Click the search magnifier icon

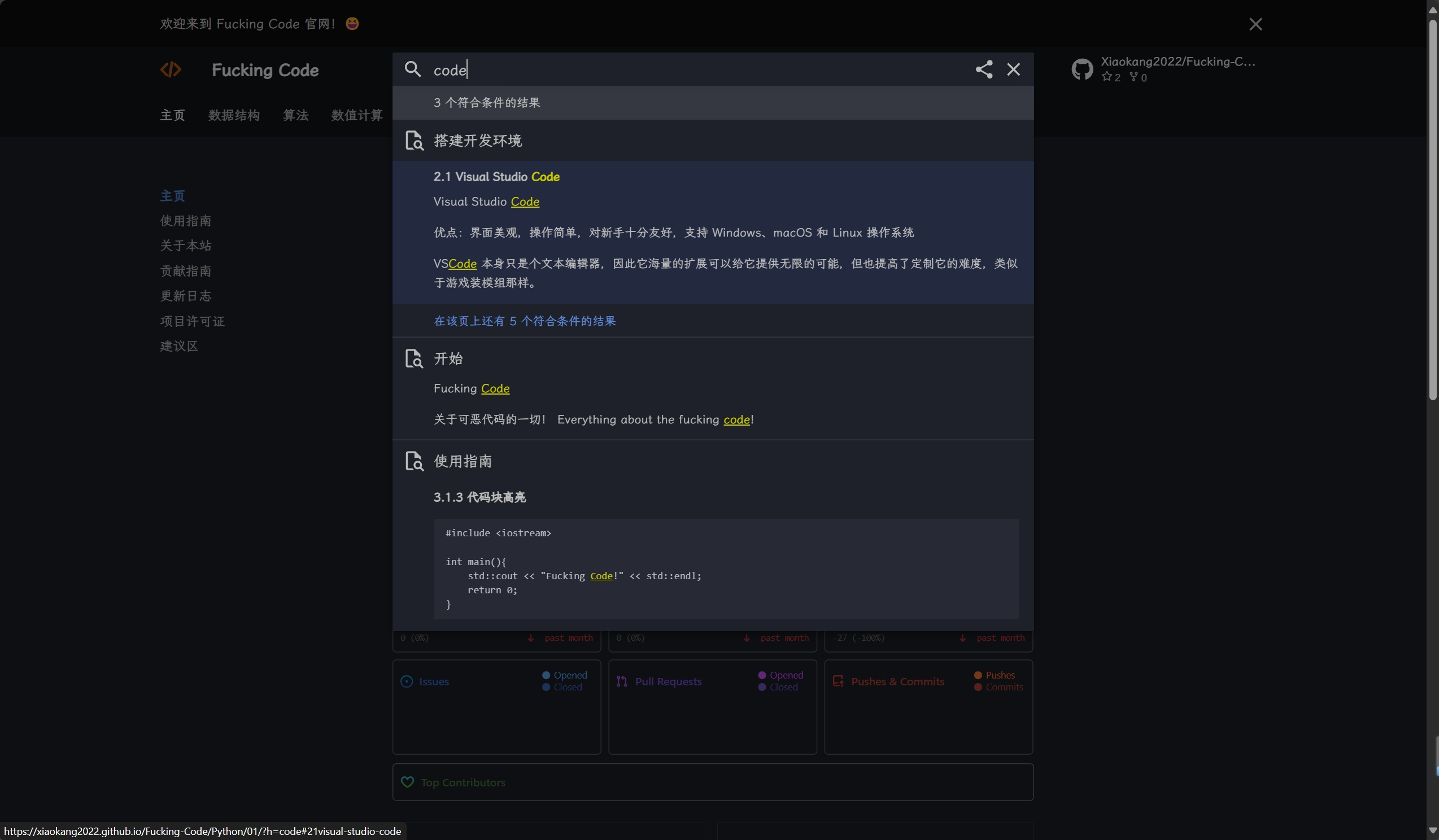412,69
